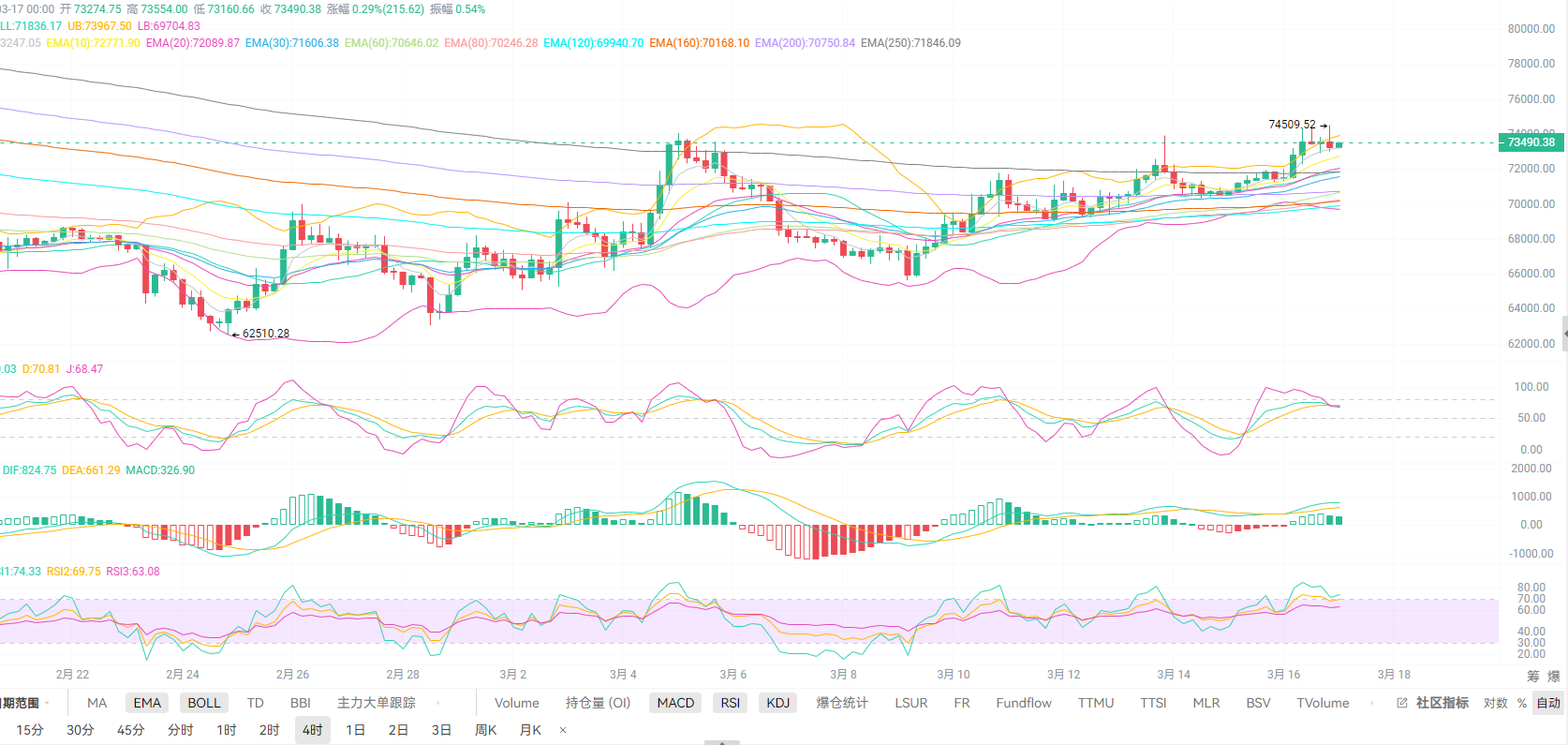Click the edit icon beside 社区指标

coord(1402,703)
